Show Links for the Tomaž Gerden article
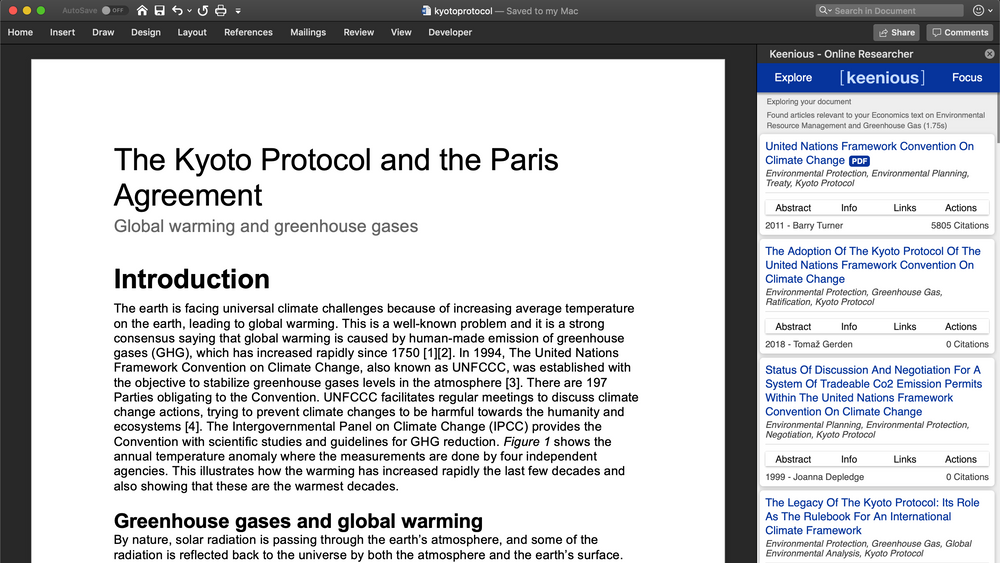The height and width of the screenshot is (563, 1000). click(904, 326)
